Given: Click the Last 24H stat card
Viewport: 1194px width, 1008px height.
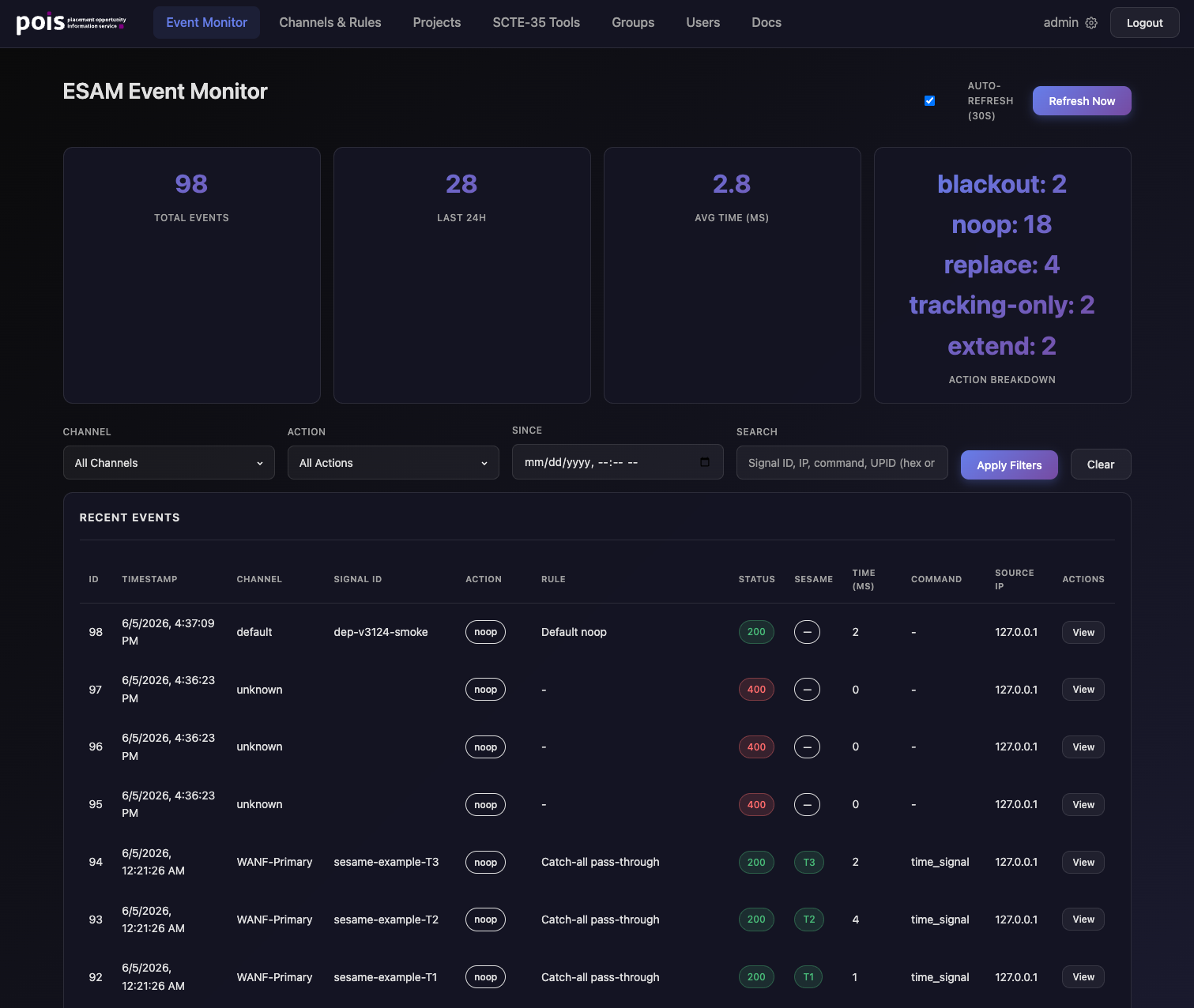Looking at the screenshot, I should pyautogui.click(x=462, y=275).
